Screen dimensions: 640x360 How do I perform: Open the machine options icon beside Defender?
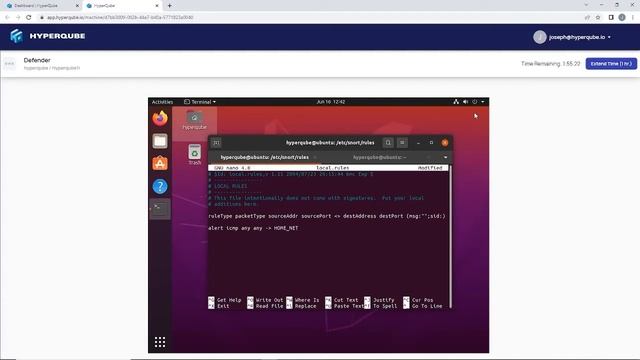(9, 64)
